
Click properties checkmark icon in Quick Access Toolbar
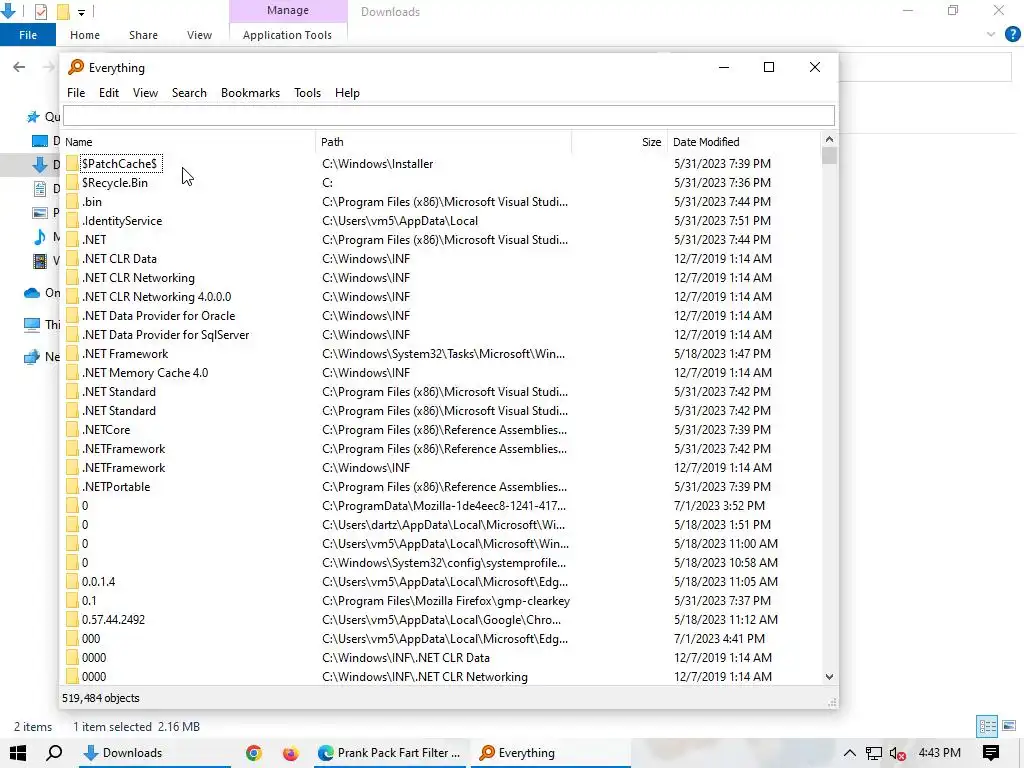click(40, 11)
